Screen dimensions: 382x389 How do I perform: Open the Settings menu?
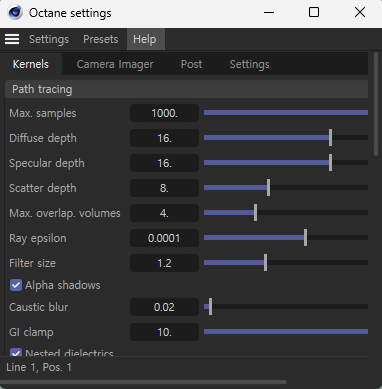[49, 39]
